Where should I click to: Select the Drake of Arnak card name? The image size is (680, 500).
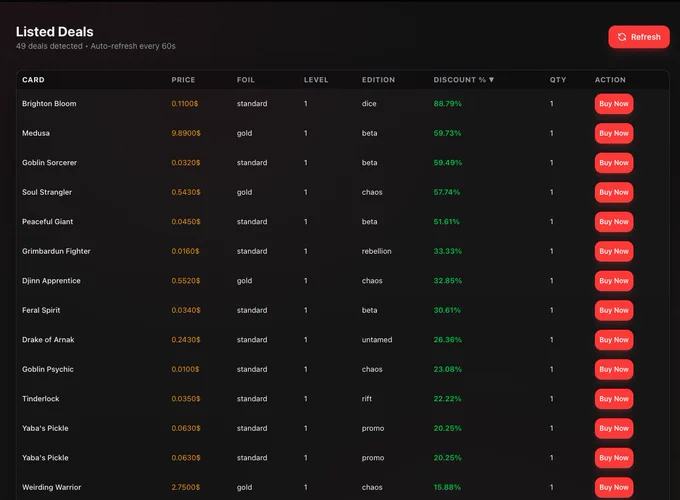click(x=48, y=340)
